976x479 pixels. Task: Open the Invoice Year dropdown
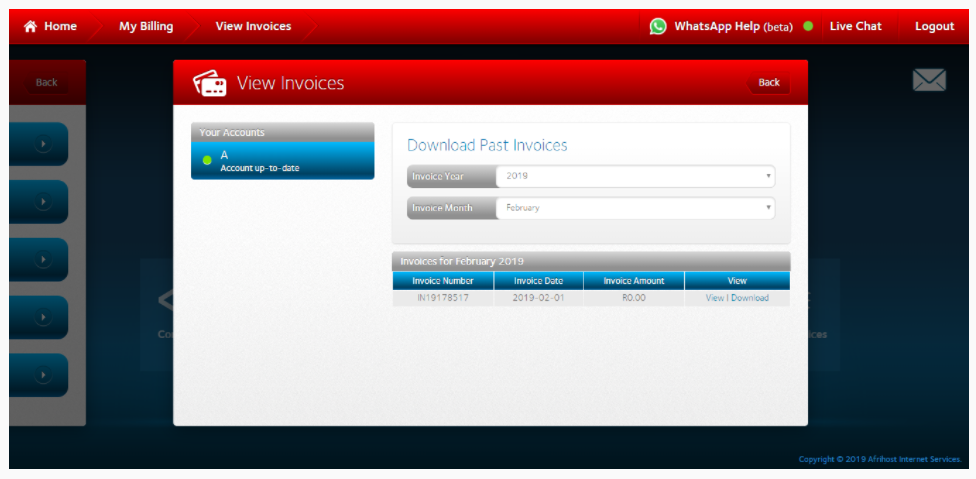(x=635, y=176)
